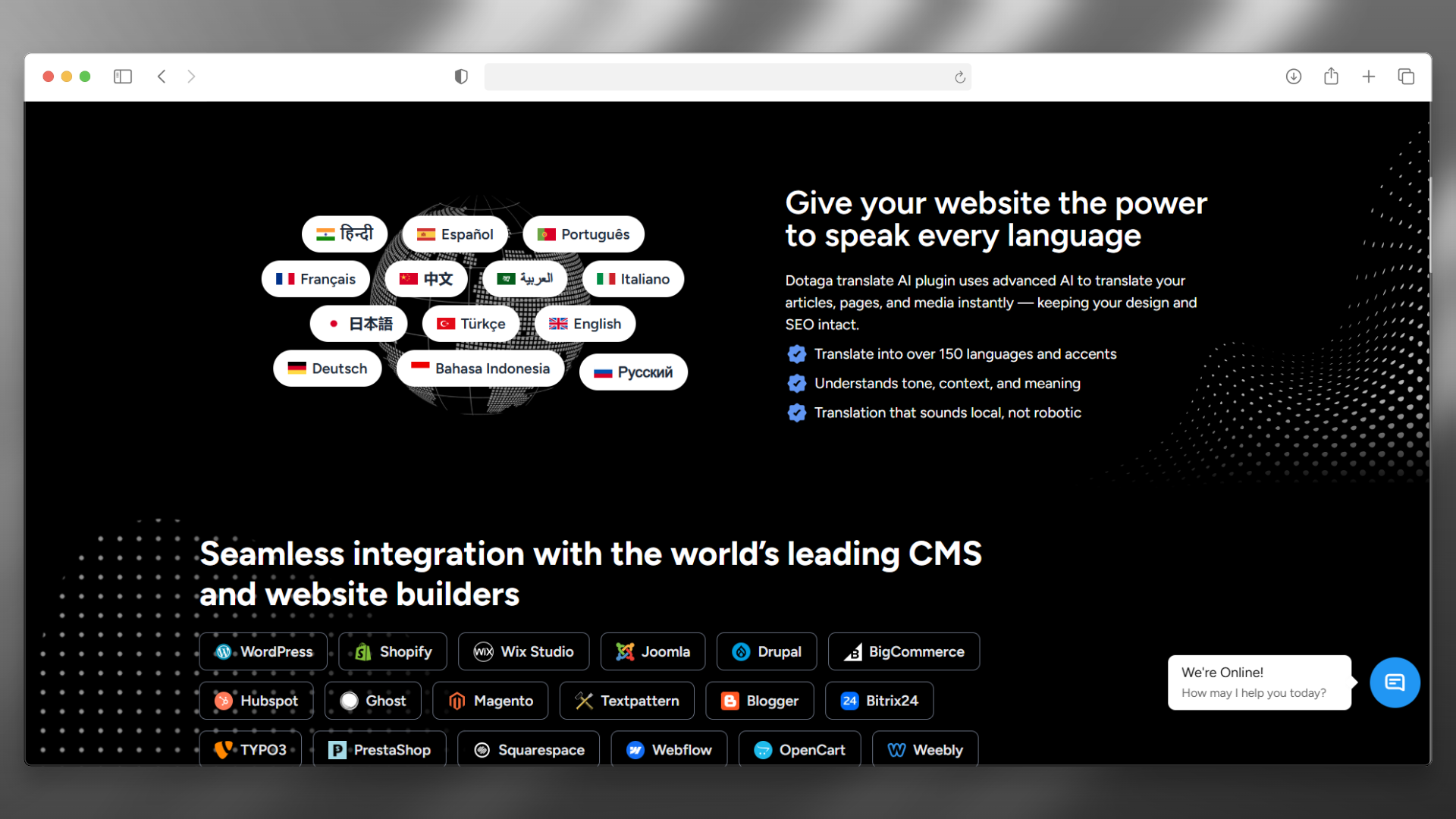Click the Webflow integration badge
The height and width of the screenshot is (819, 1456).
(x=669, y=748)
